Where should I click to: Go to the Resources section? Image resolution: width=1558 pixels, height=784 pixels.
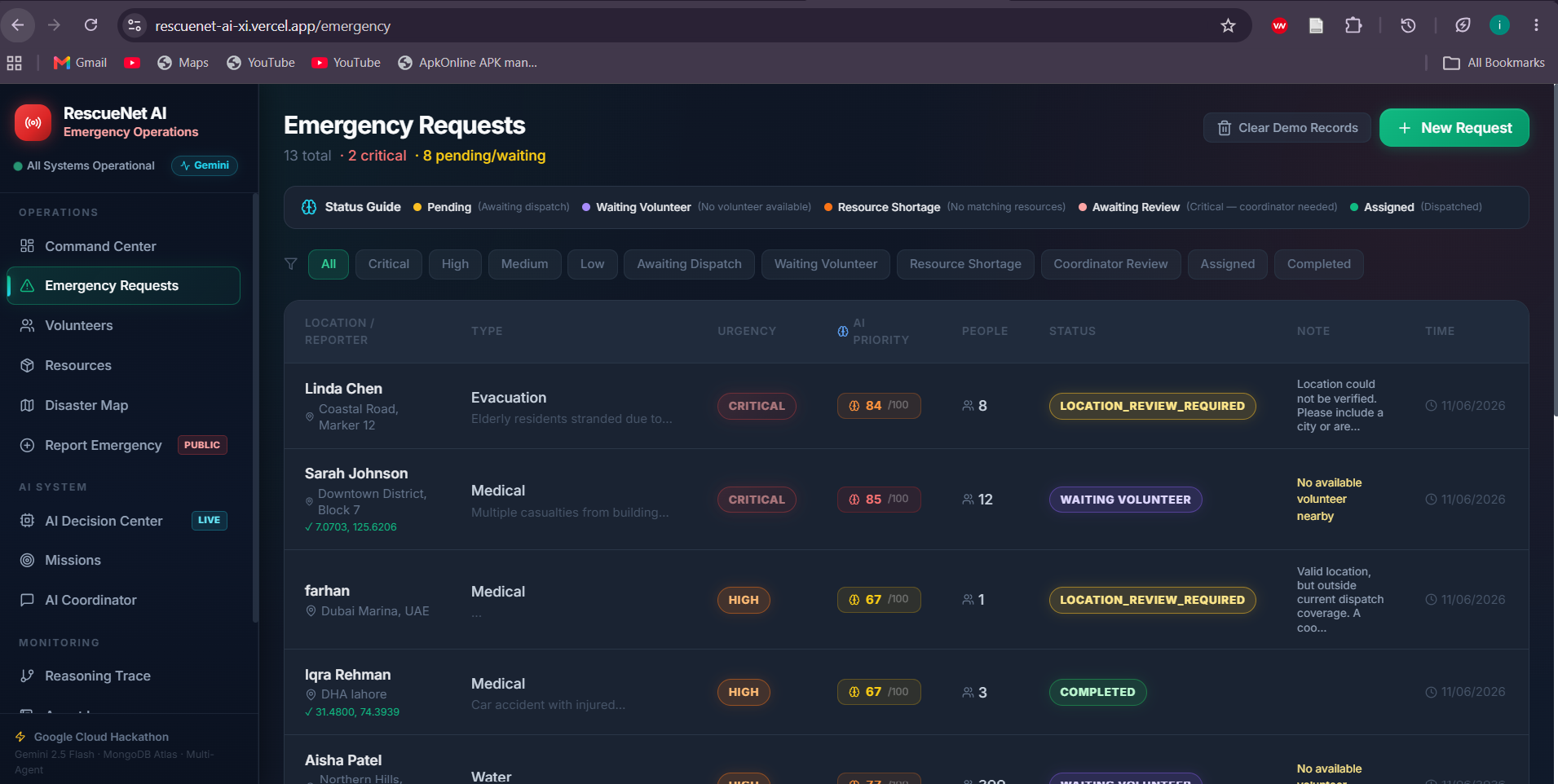coord(123,365)
